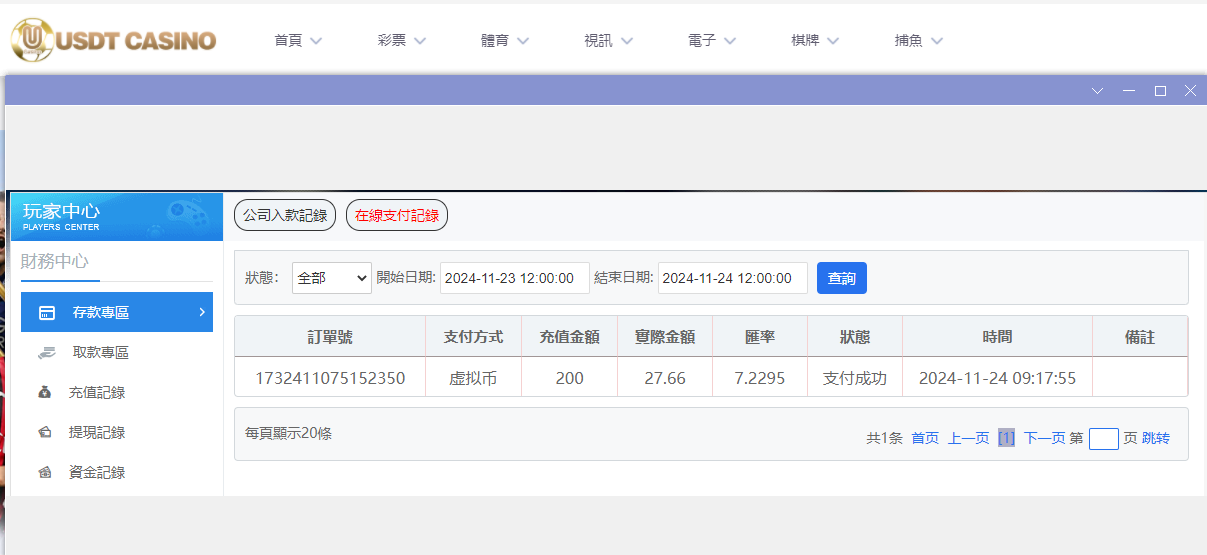Go to 下一页 next page link
Viewport: 1207px width, 555px height.
pos(1044,438)
